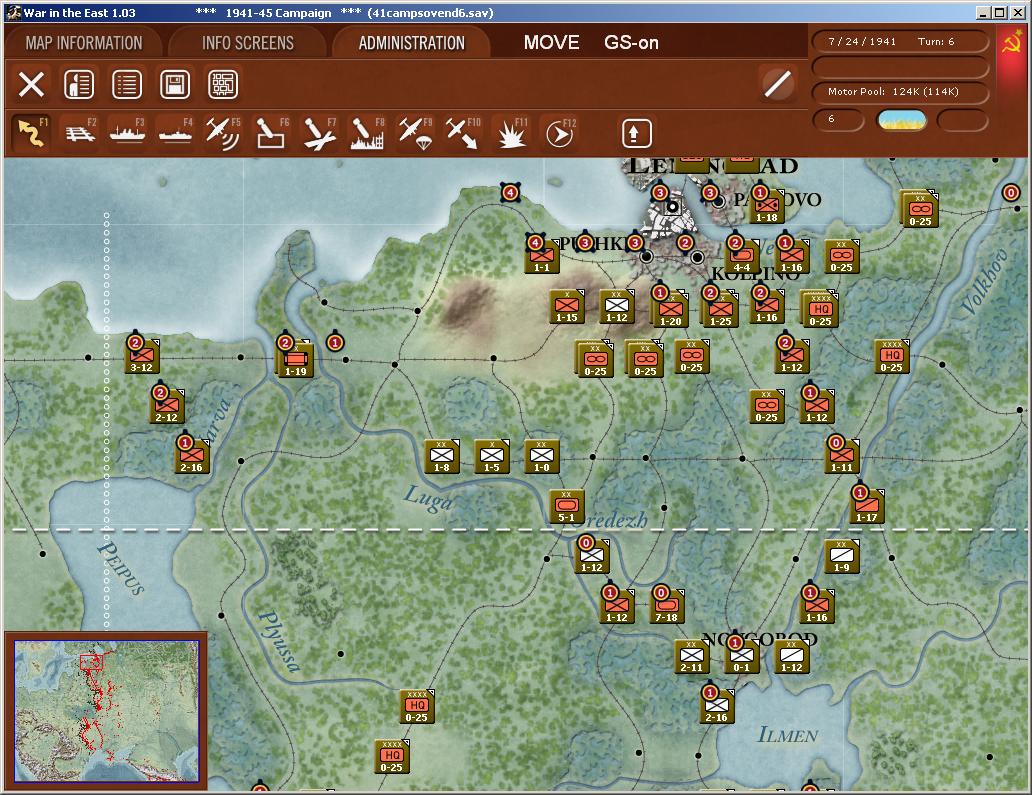Open the list options icon
This screenshot has width=1032, height=795.
pos(127,84)
